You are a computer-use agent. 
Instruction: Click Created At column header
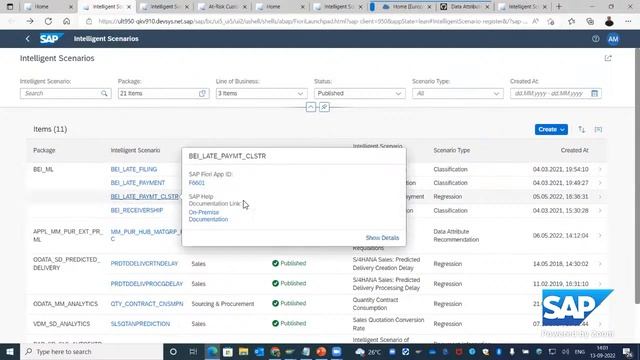click(574, 150)
